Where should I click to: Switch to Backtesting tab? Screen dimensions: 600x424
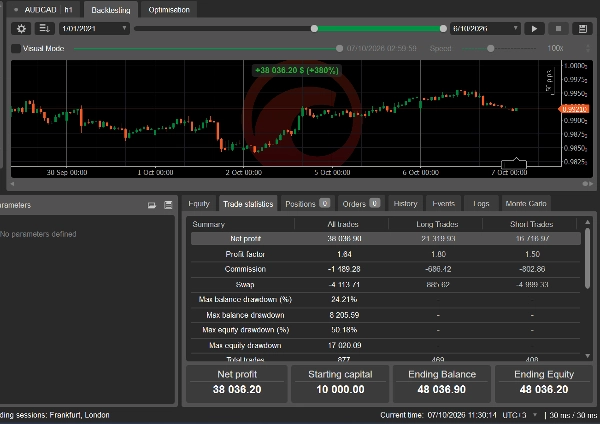[x=111, y=10]
